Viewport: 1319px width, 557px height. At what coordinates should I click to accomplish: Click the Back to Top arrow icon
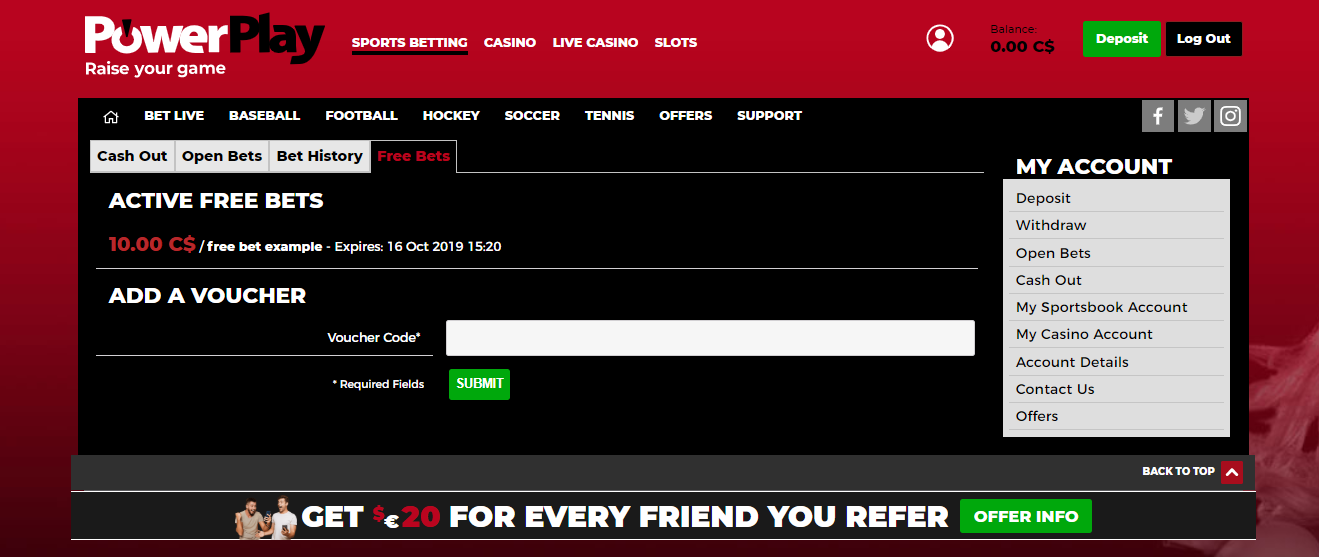pos(1232,472)
